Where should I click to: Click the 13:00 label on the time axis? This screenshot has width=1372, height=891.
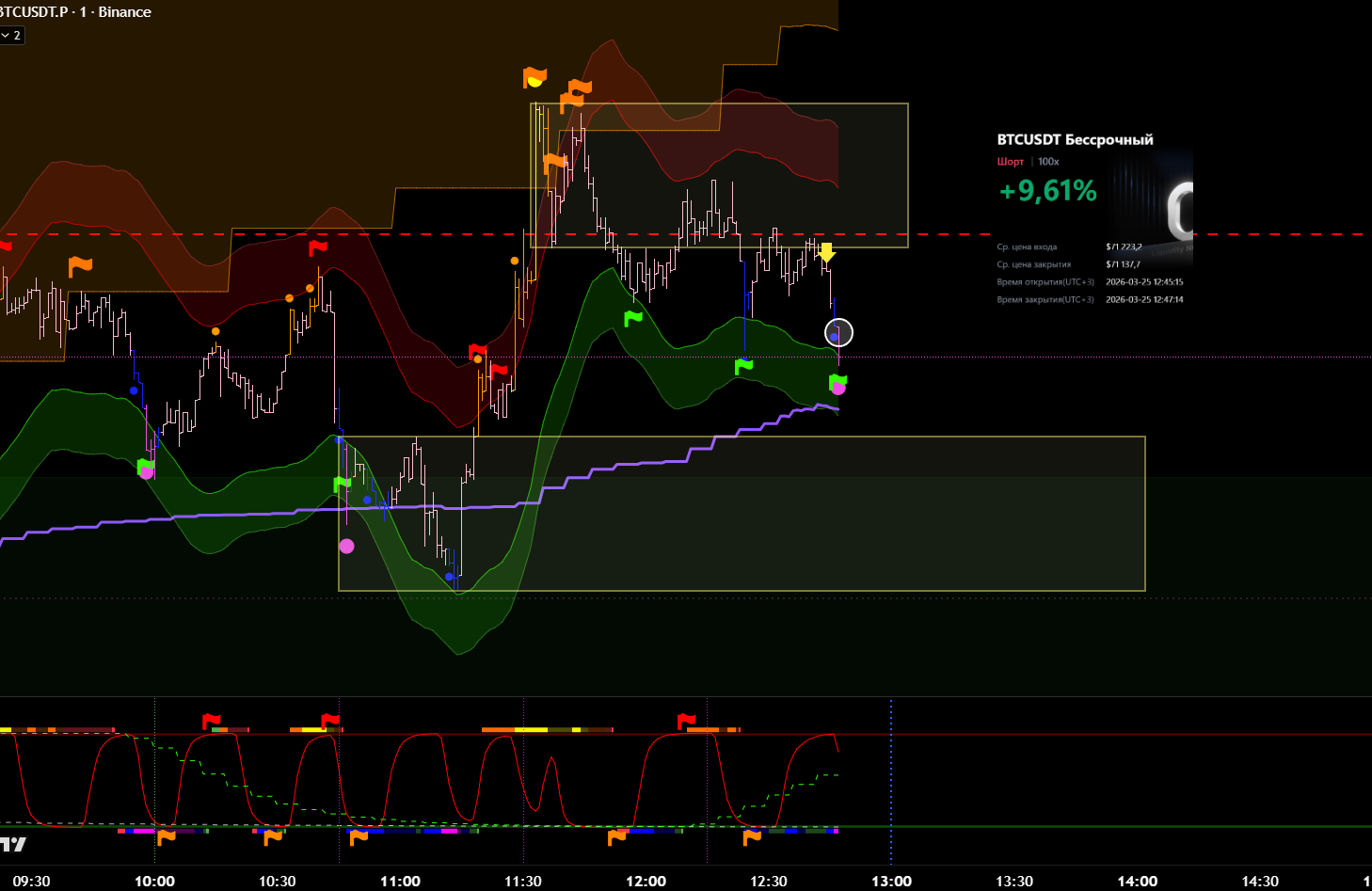coord(891,881)
